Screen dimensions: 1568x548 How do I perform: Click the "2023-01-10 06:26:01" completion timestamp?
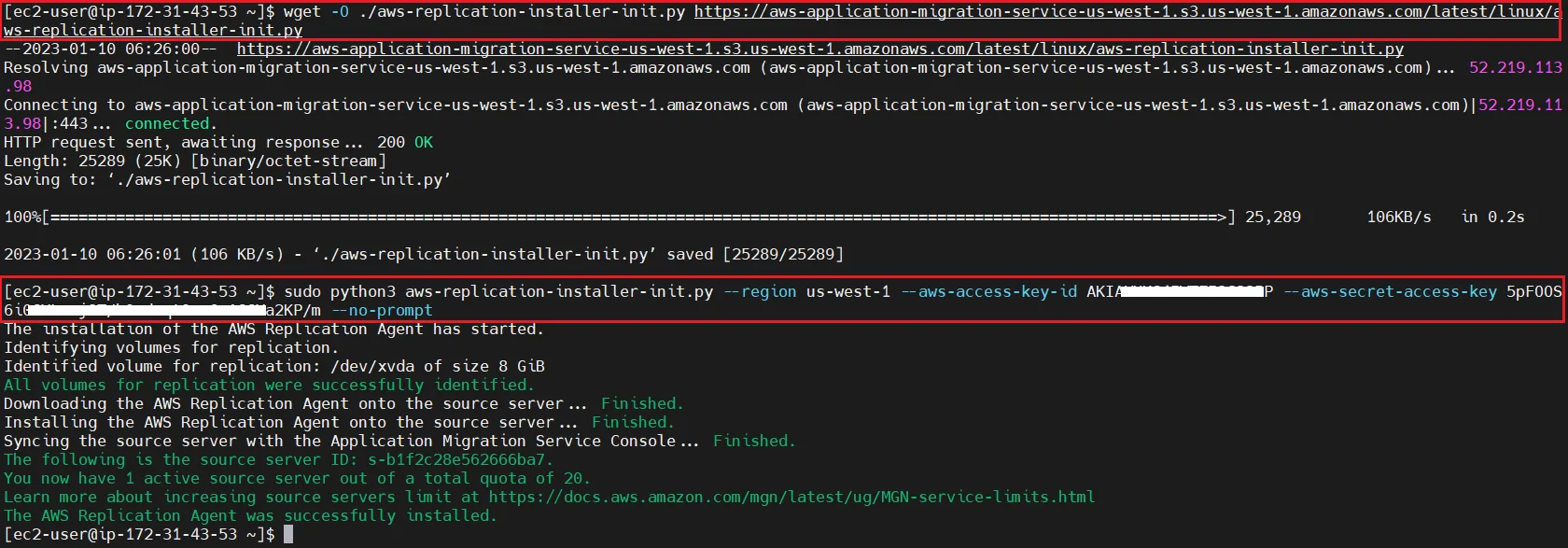(x=92, y=254)
